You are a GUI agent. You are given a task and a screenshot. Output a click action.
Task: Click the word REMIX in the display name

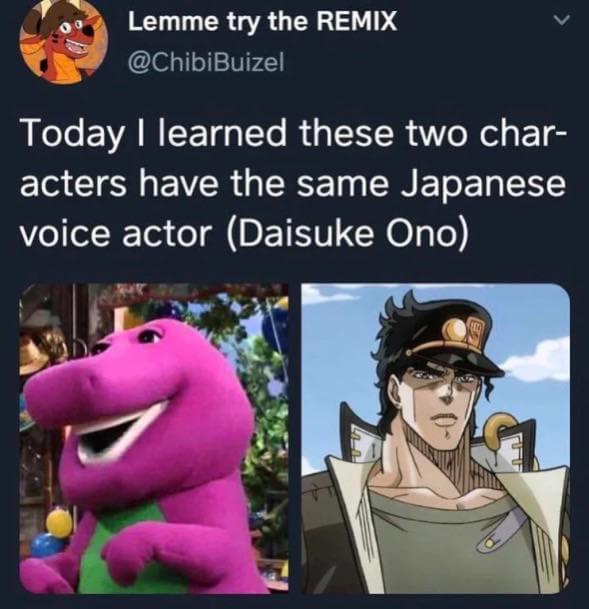pyautogui.click(x=356, y=21)
